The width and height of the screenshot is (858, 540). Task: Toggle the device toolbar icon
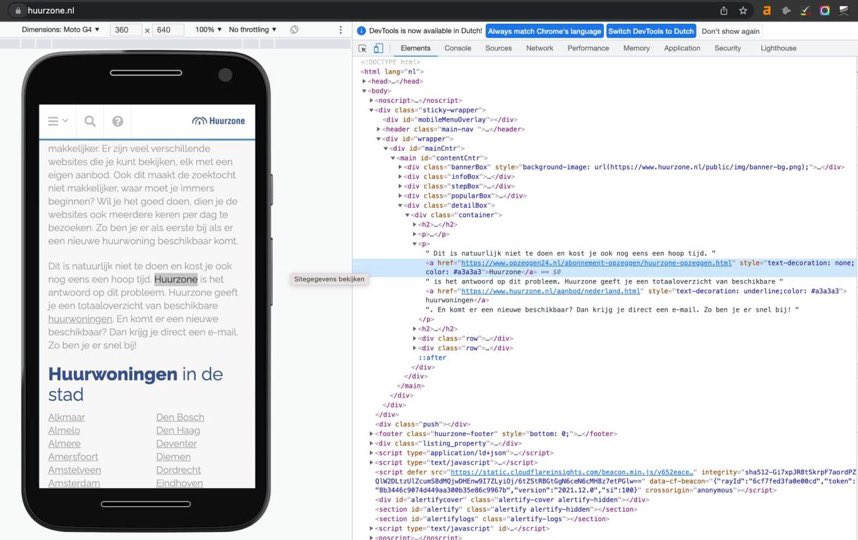coord(378,48)
